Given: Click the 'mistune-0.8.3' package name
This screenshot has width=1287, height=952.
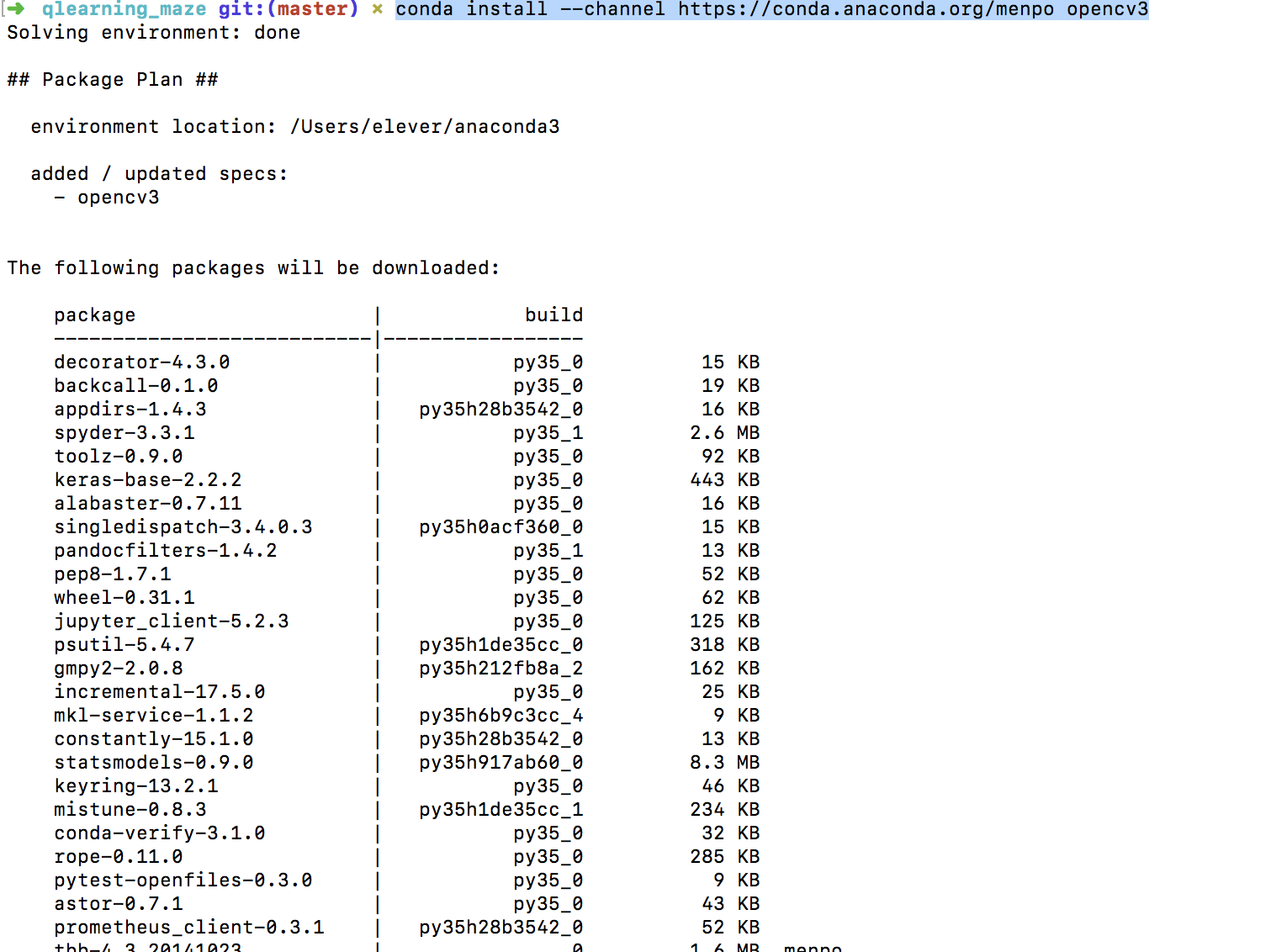Looking at the screenshot, I should tap(130, 810).
